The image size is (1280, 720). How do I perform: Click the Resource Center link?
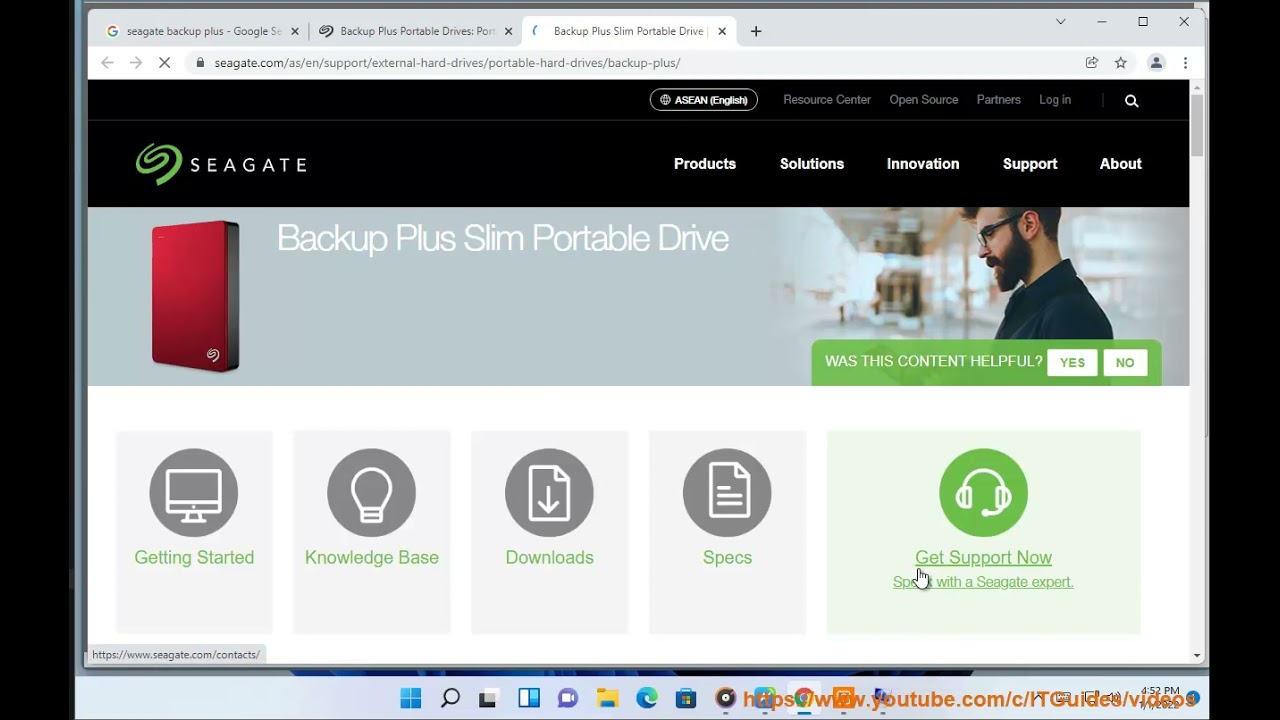click(x=827, y=100)
